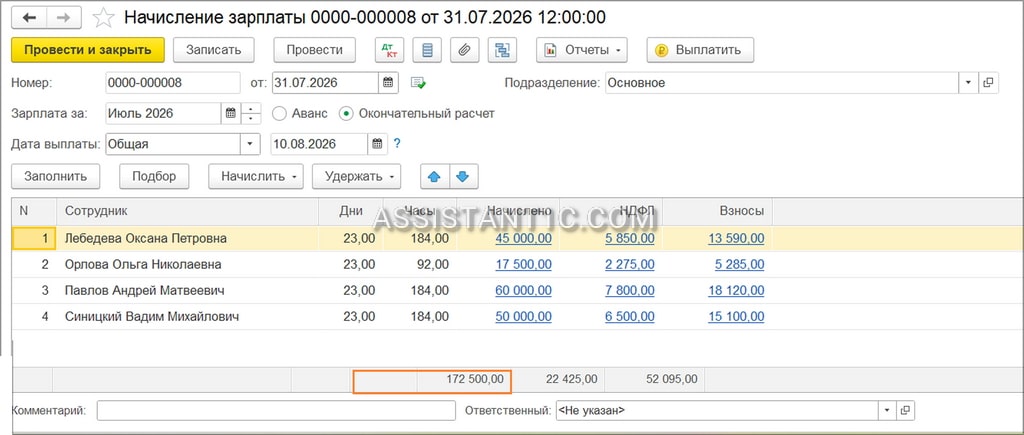Image resolution: width=1024 pixels, height=435 pixels.
Task: Open the help question mark by payment date
Action: [x=396, y=144]
